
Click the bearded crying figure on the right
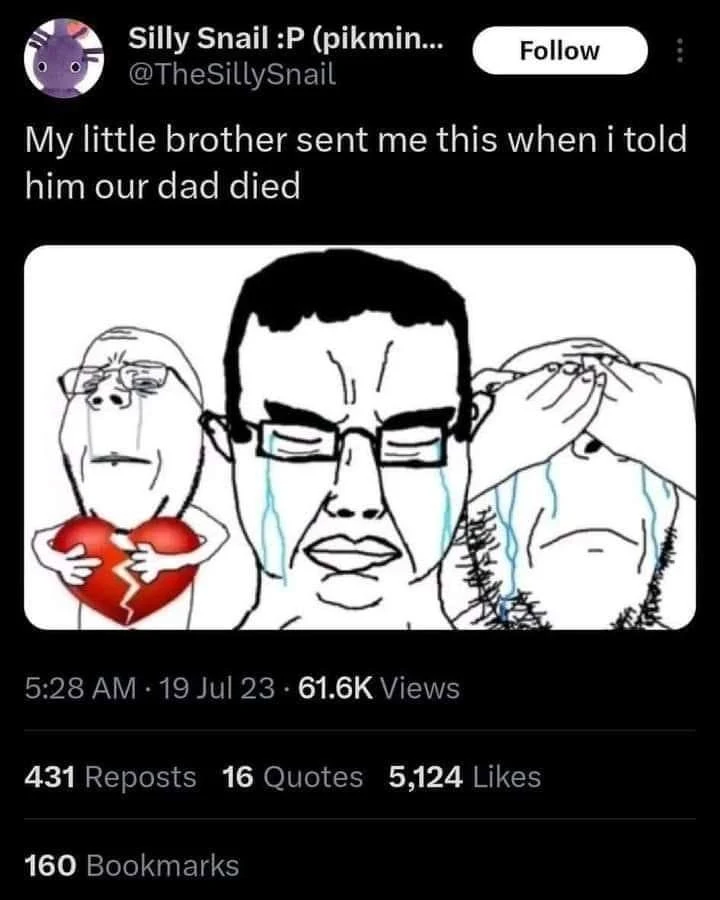pos(580,483)
